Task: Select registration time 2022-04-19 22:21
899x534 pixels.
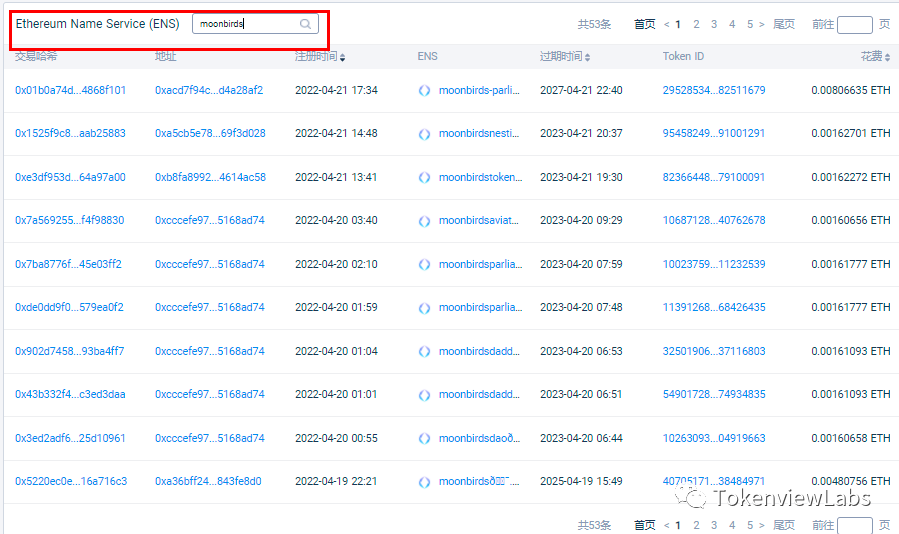Action: pyautogui.click(x=336, y=481)
